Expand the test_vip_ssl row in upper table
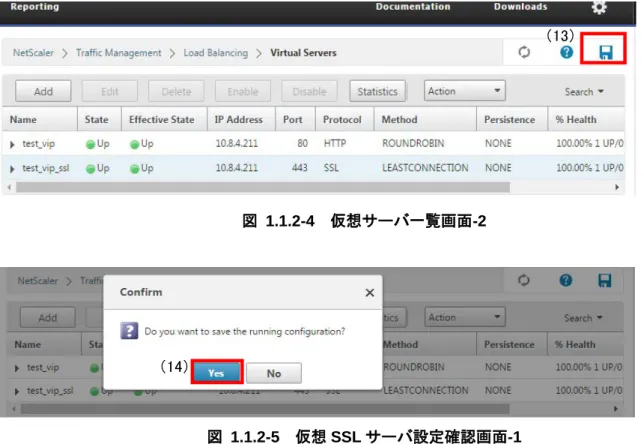This screenshot has height=444, width=644. (x=12, y=169)
